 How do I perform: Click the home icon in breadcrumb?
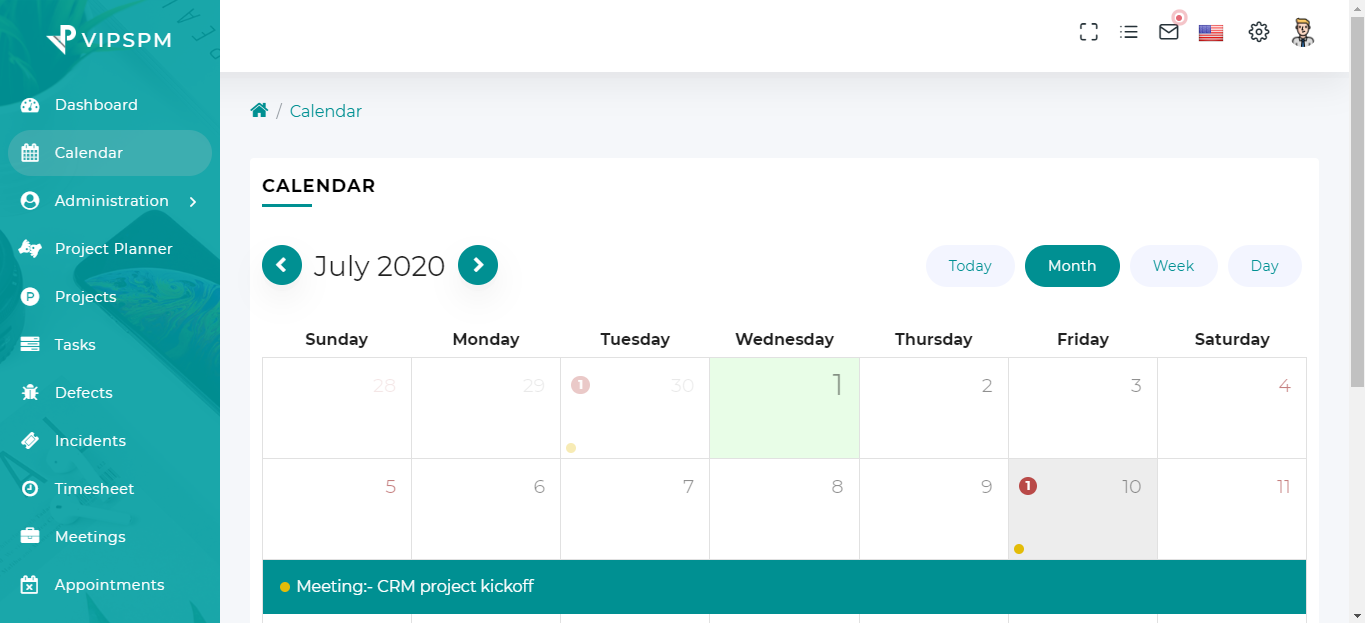tap(259, 111)
